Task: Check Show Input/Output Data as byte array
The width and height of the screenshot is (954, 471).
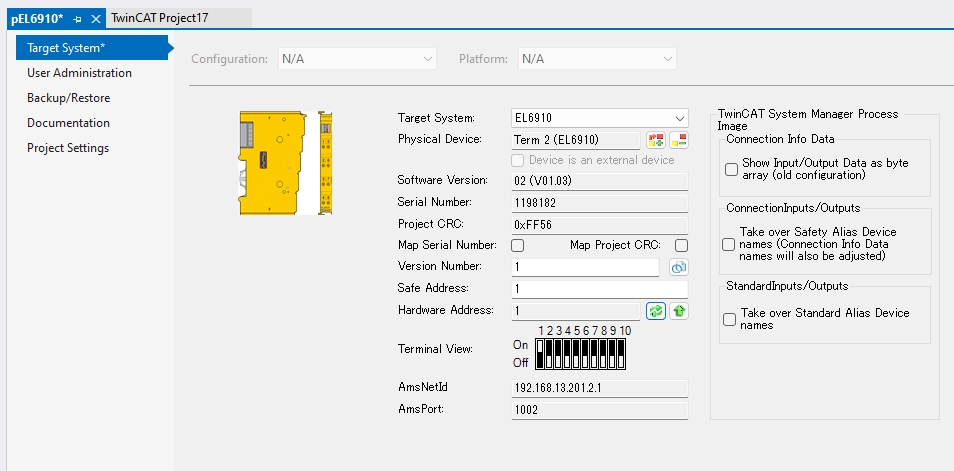Action: (732, 169)
